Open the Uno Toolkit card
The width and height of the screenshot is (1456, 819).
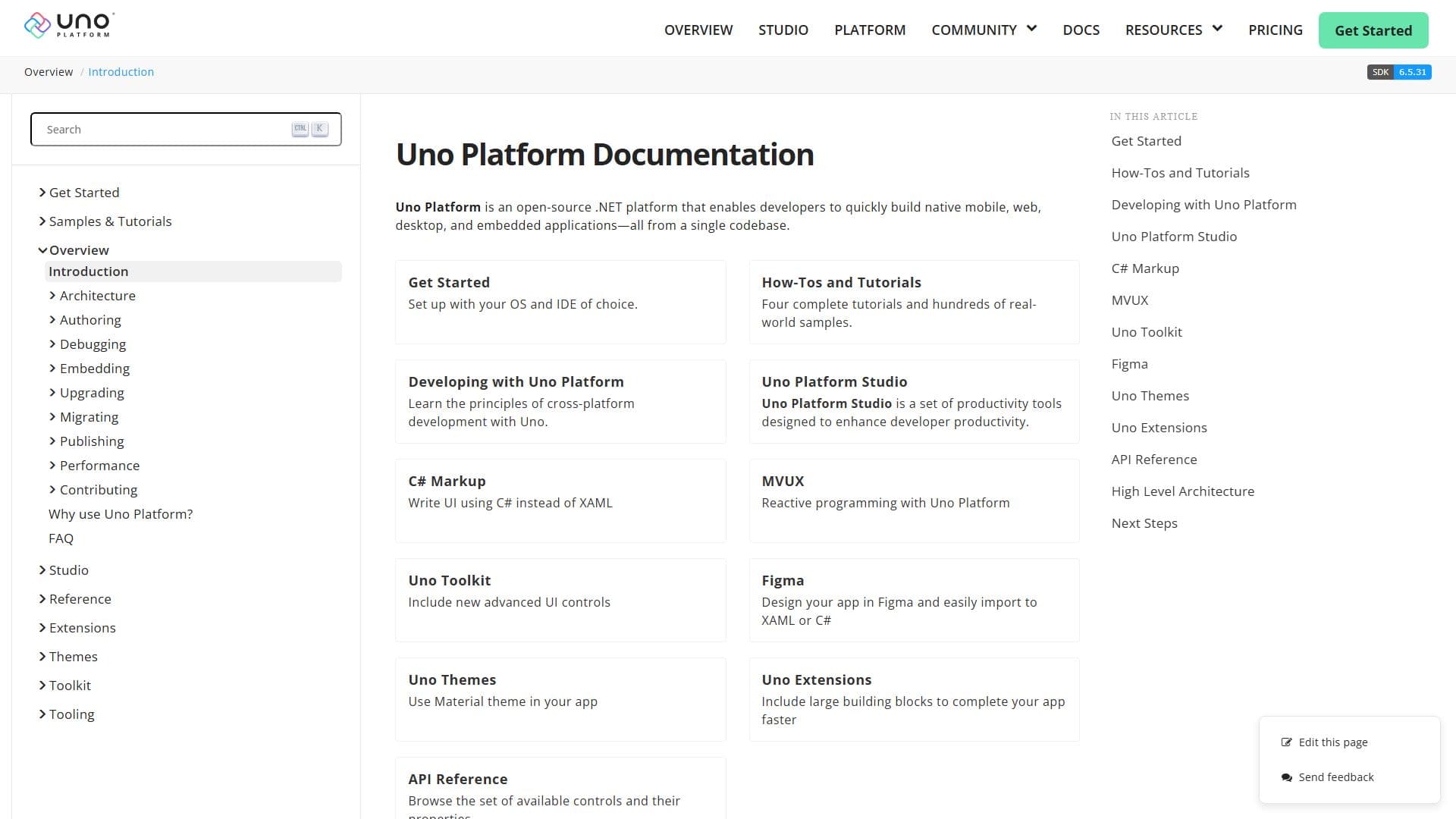tap(560, 600)
